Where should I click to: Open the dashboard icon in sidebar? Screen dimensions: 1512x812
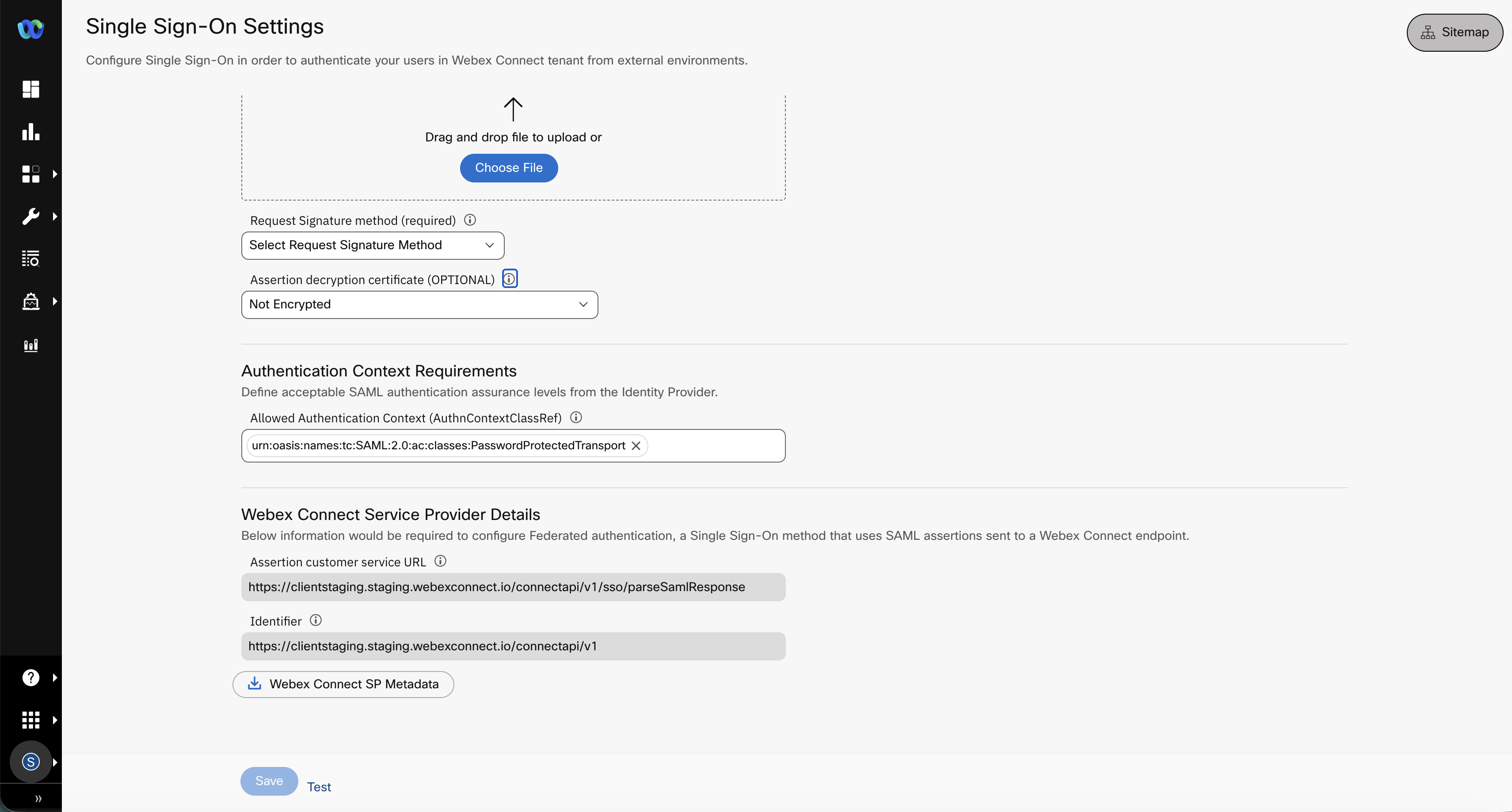[30, 89]
